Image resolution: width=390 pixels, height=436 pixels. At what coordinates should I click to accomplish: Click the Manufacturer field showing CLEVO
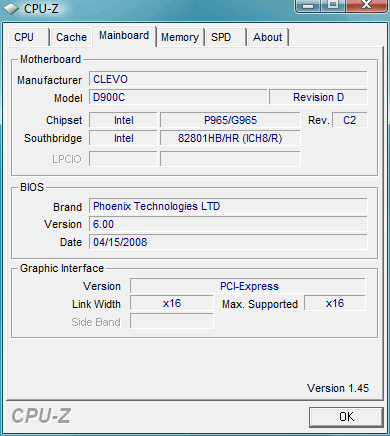[x=228, y=79]
